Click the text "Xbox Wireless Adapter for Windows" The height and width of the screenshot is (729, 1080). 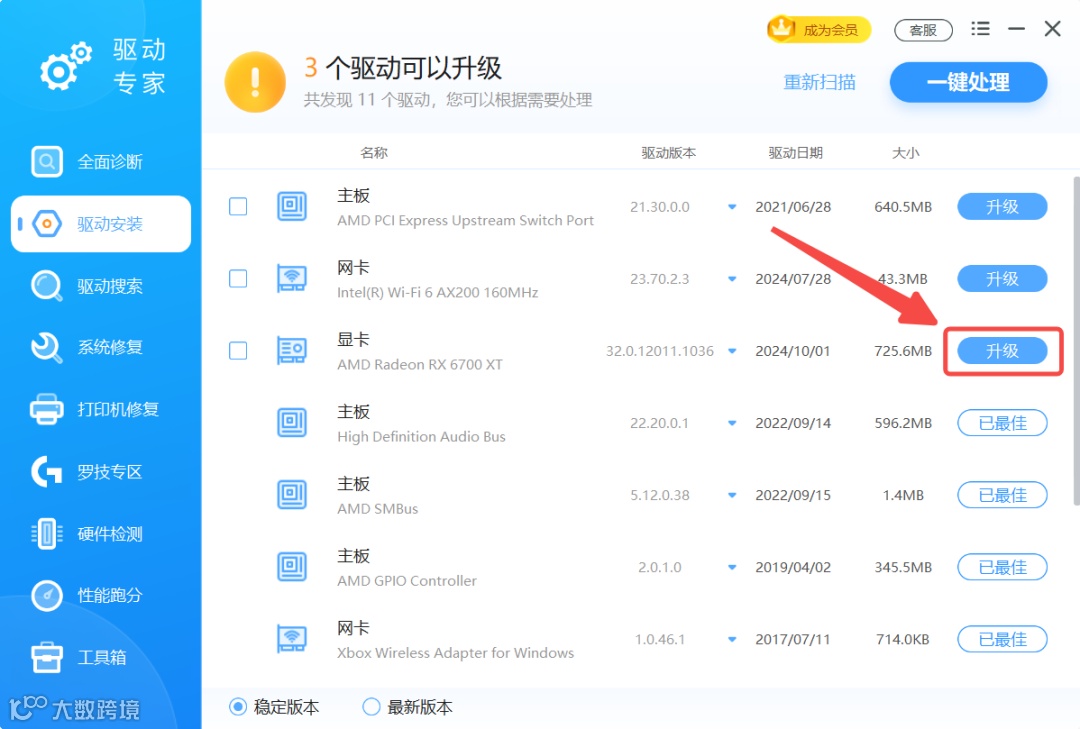455,653
